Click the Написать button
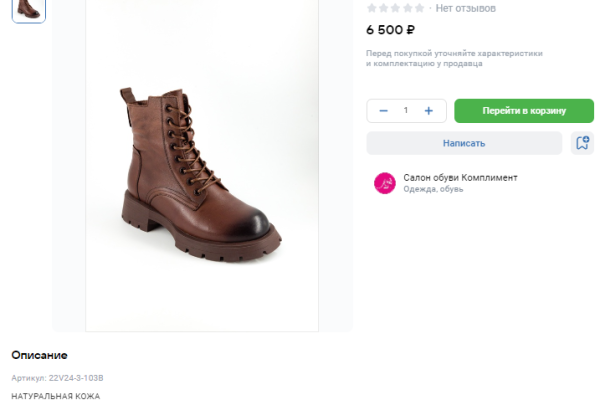The image size is (600, 400). pyautogui.click(x=464, y=143)
